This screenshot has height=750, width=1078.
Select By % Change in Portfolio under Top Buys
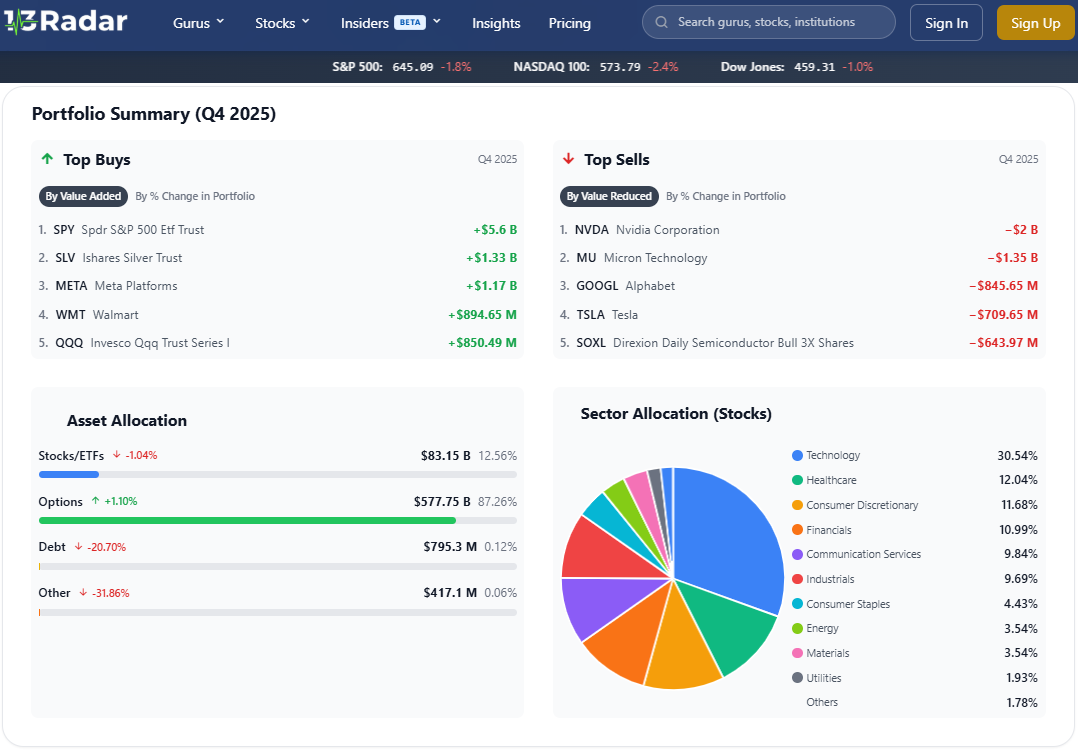coord(195,196)
